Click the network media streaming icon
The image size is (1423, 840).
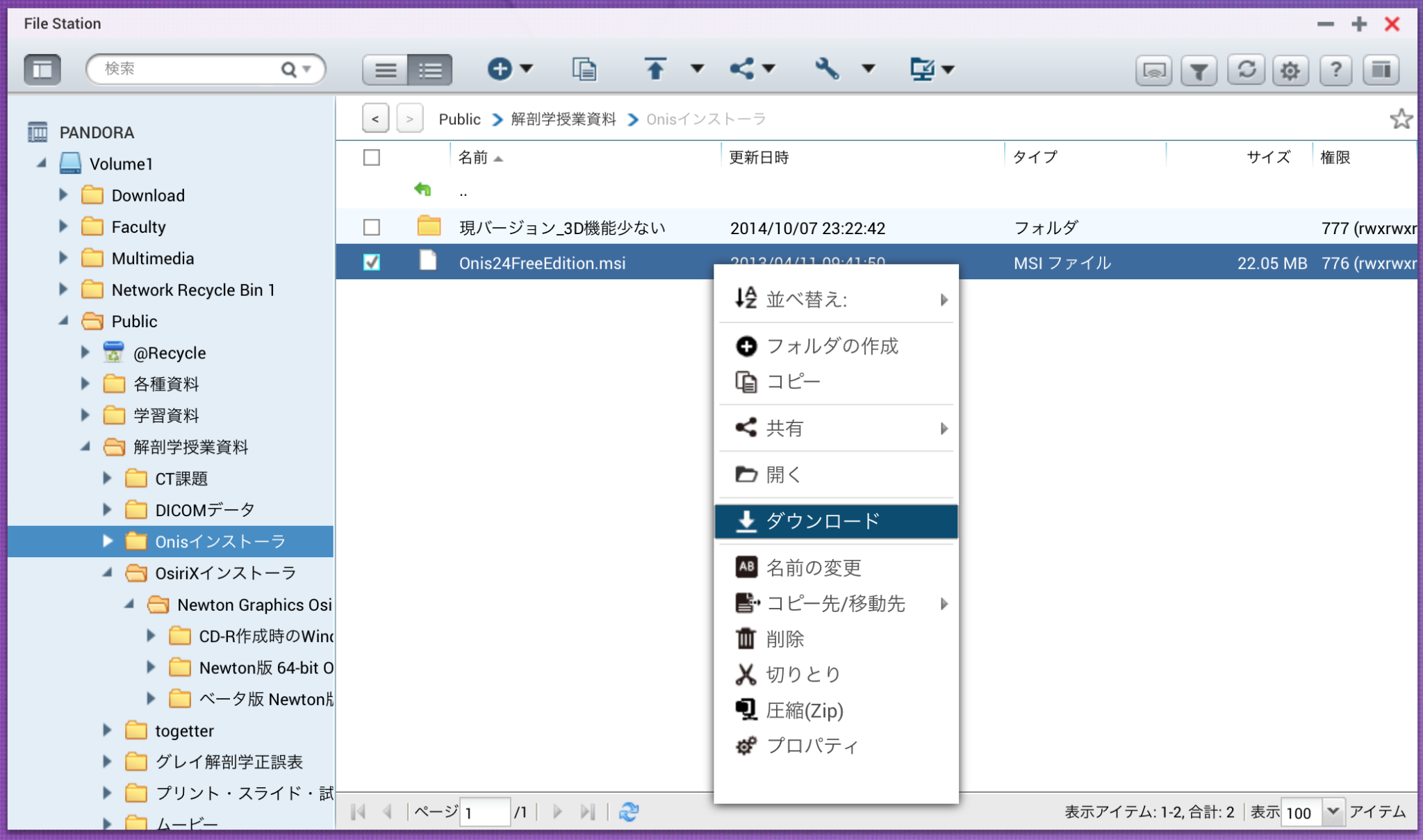(1154, 70)
